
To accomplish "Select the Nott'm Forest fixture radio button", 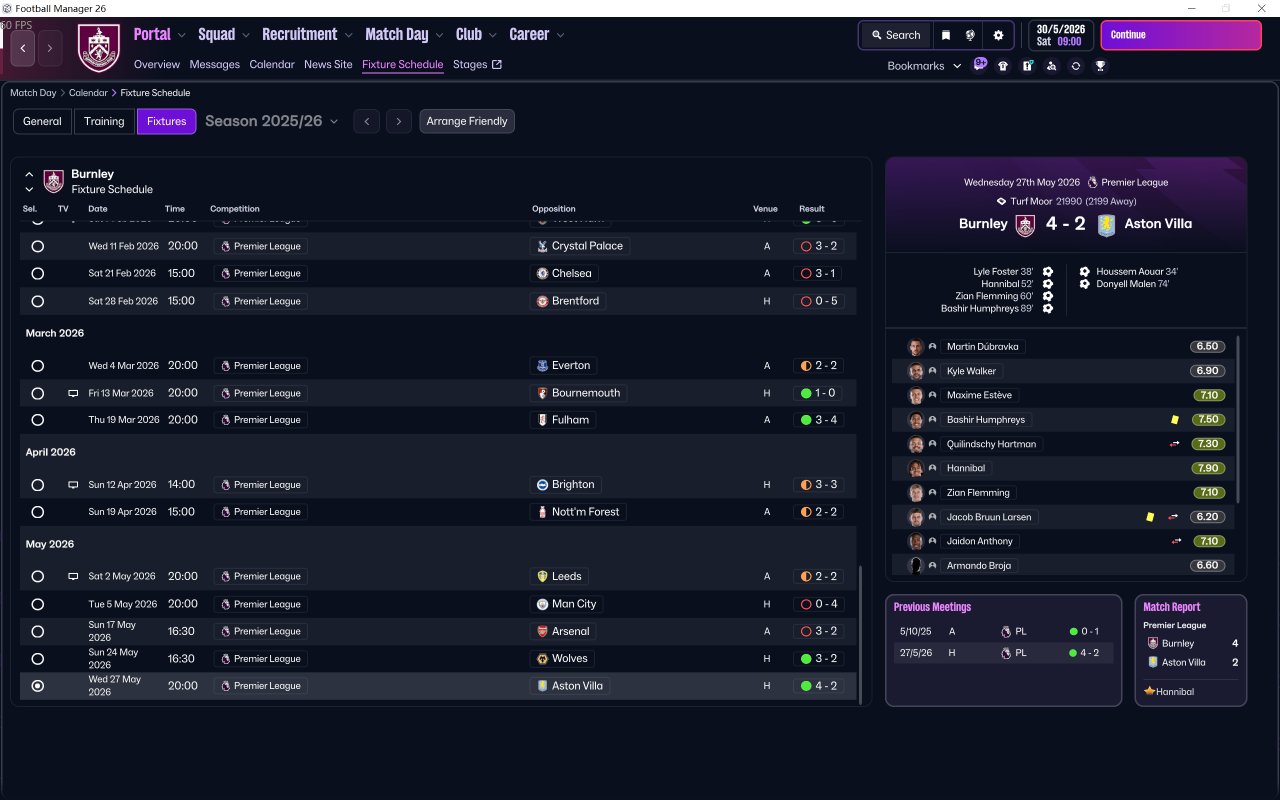I will click(x=38, y=512).
